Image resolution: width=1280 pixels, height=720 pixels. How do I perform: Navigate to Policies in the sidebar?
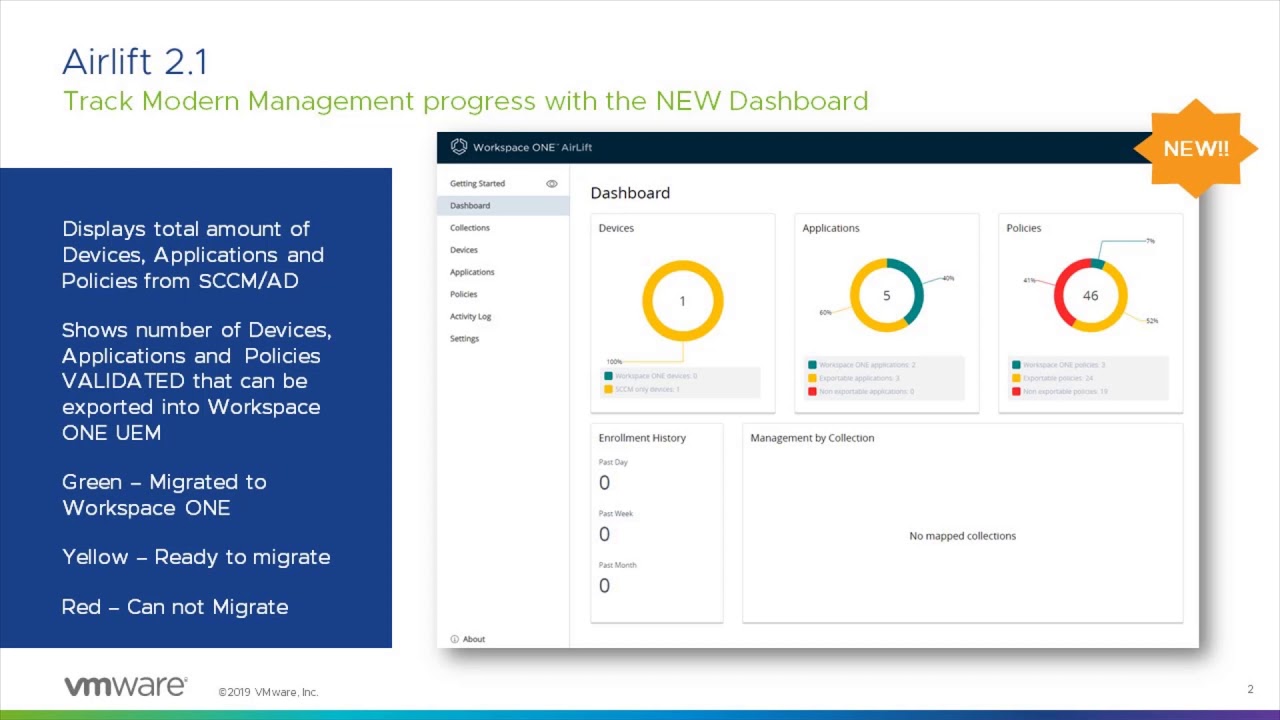(463, 294)
